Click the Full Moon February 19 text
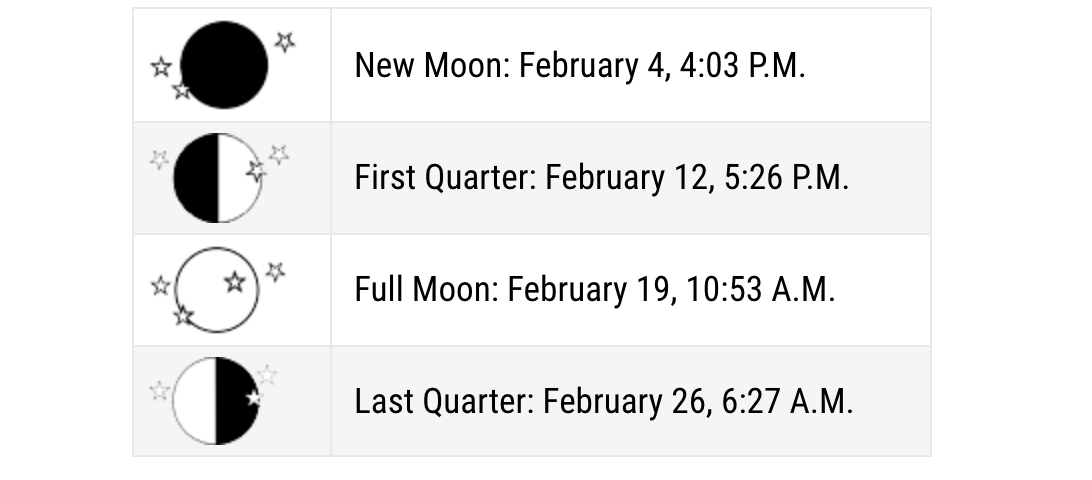 click(594, 290)
